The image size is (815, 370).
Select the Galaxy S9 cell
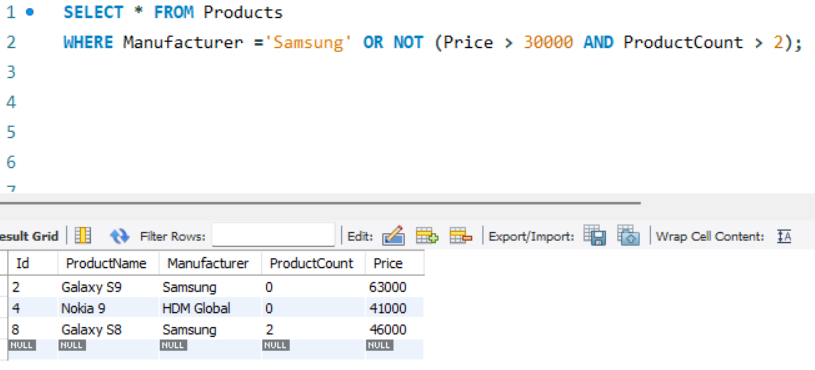(108, 287)
